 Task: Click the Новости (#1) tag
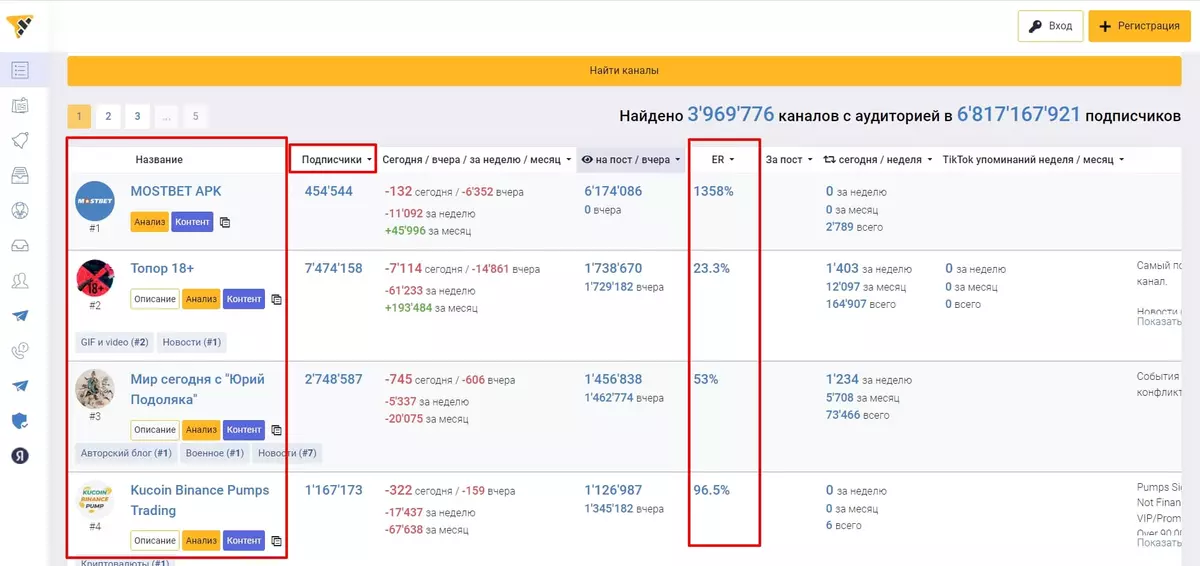pyautogui.click(x=192, y=342)
